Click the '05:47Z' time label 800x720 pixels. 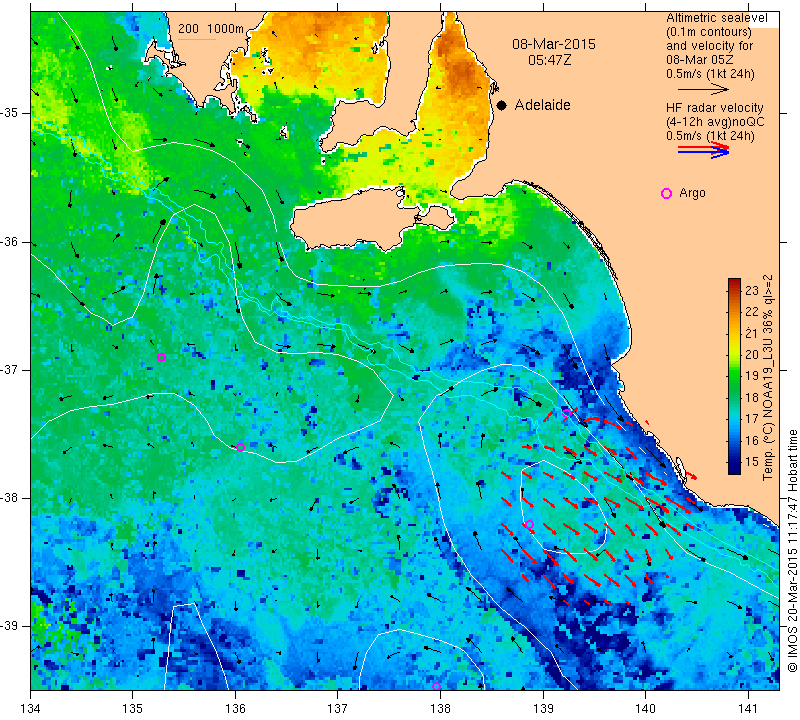tap(549, 60)
